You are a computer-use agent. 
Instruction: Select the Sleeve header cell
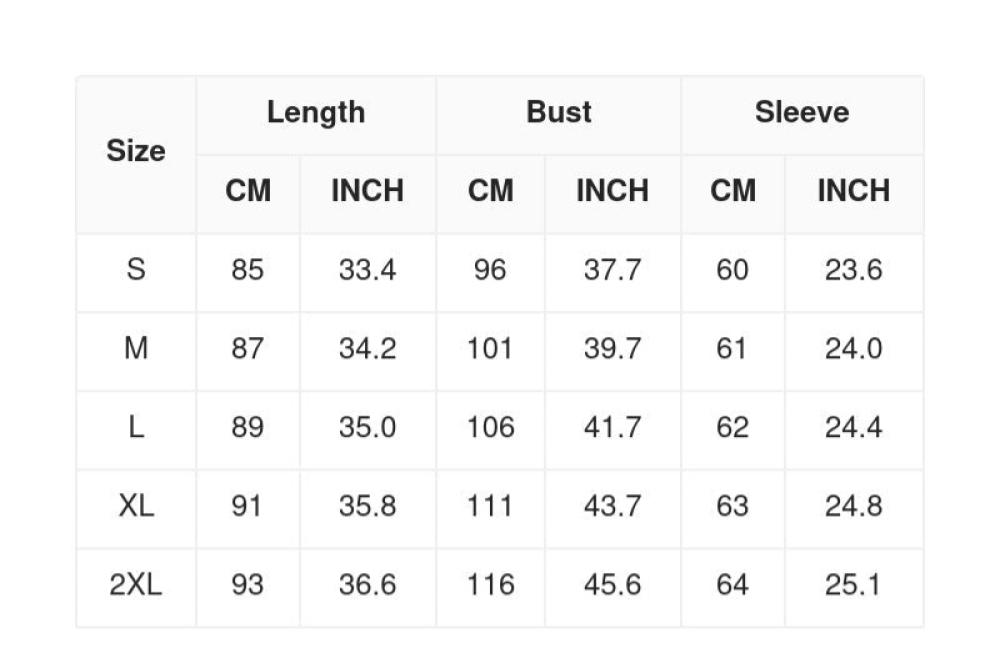pos(802,115)
